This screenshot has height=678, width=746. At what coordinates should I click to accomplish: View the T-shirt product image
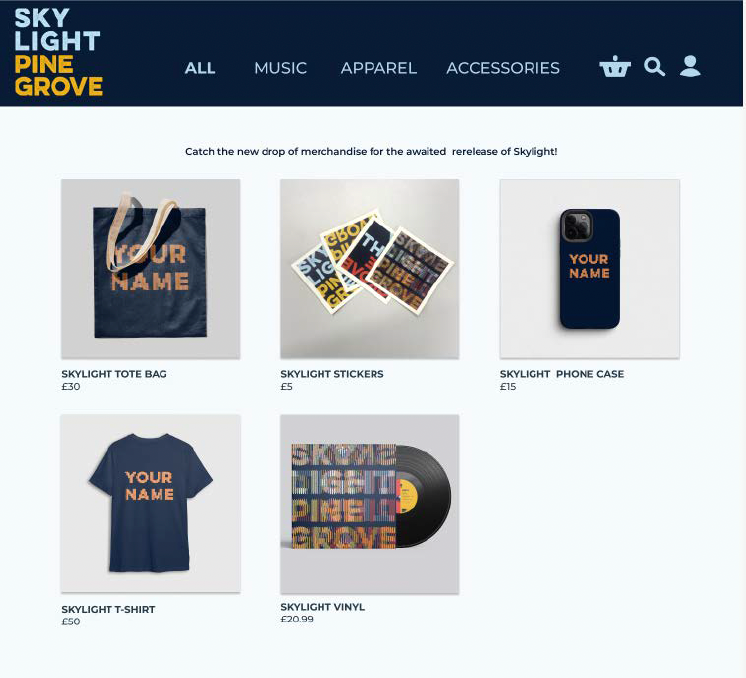[150, 503]
